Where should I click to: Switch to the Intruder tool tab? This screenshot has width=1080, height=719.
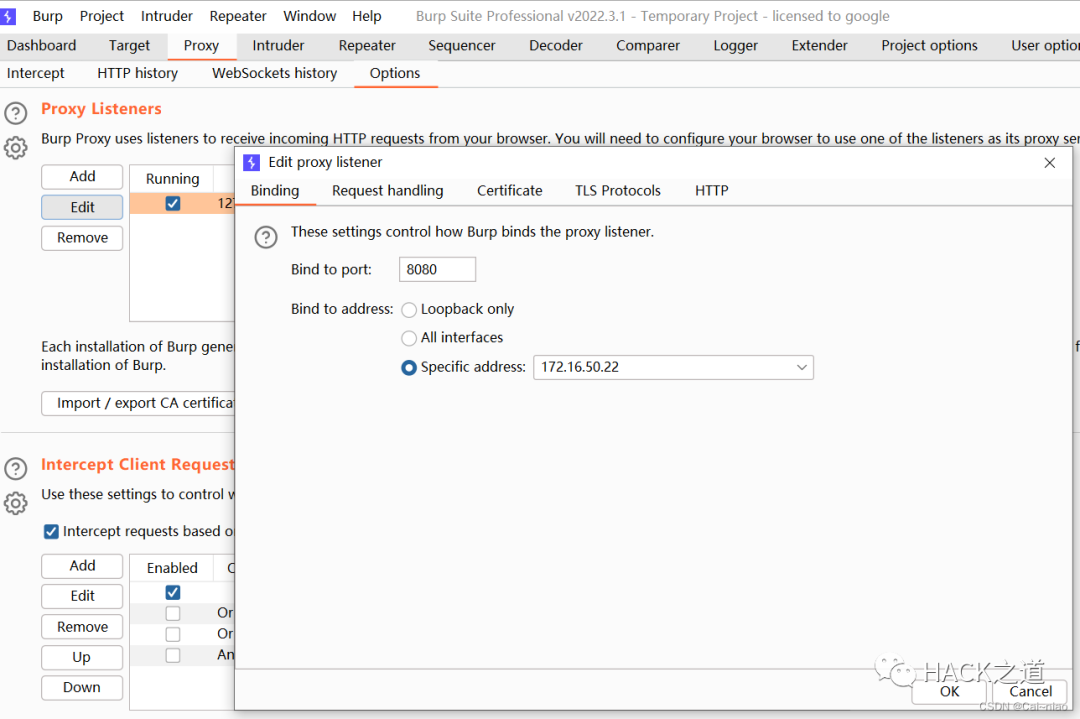click(278, 45)
